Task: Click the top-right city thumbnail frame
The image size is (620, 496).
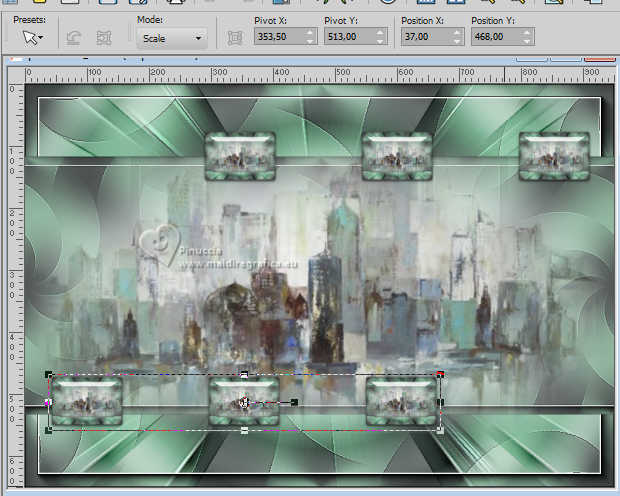Action: point(554,157)
